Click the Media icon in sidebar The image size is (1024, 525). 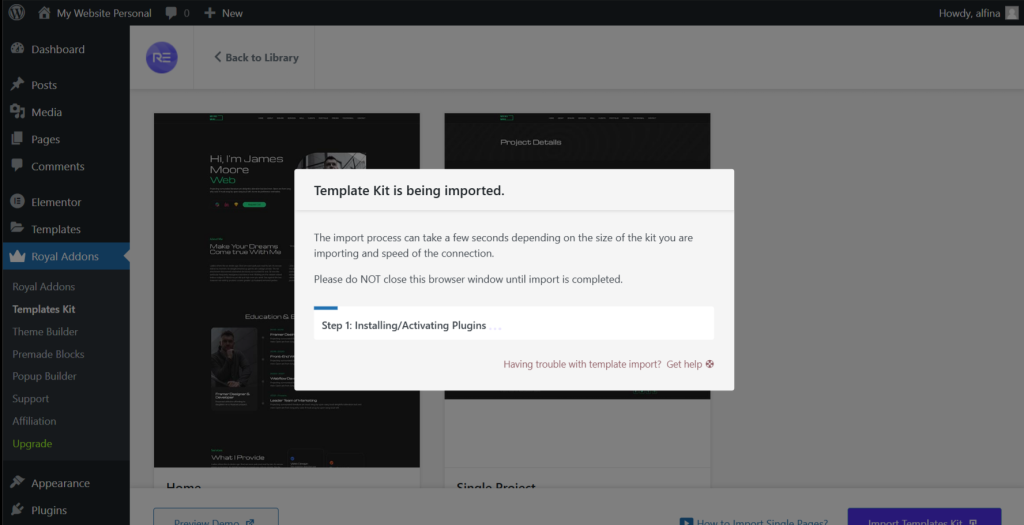point(17,112)
